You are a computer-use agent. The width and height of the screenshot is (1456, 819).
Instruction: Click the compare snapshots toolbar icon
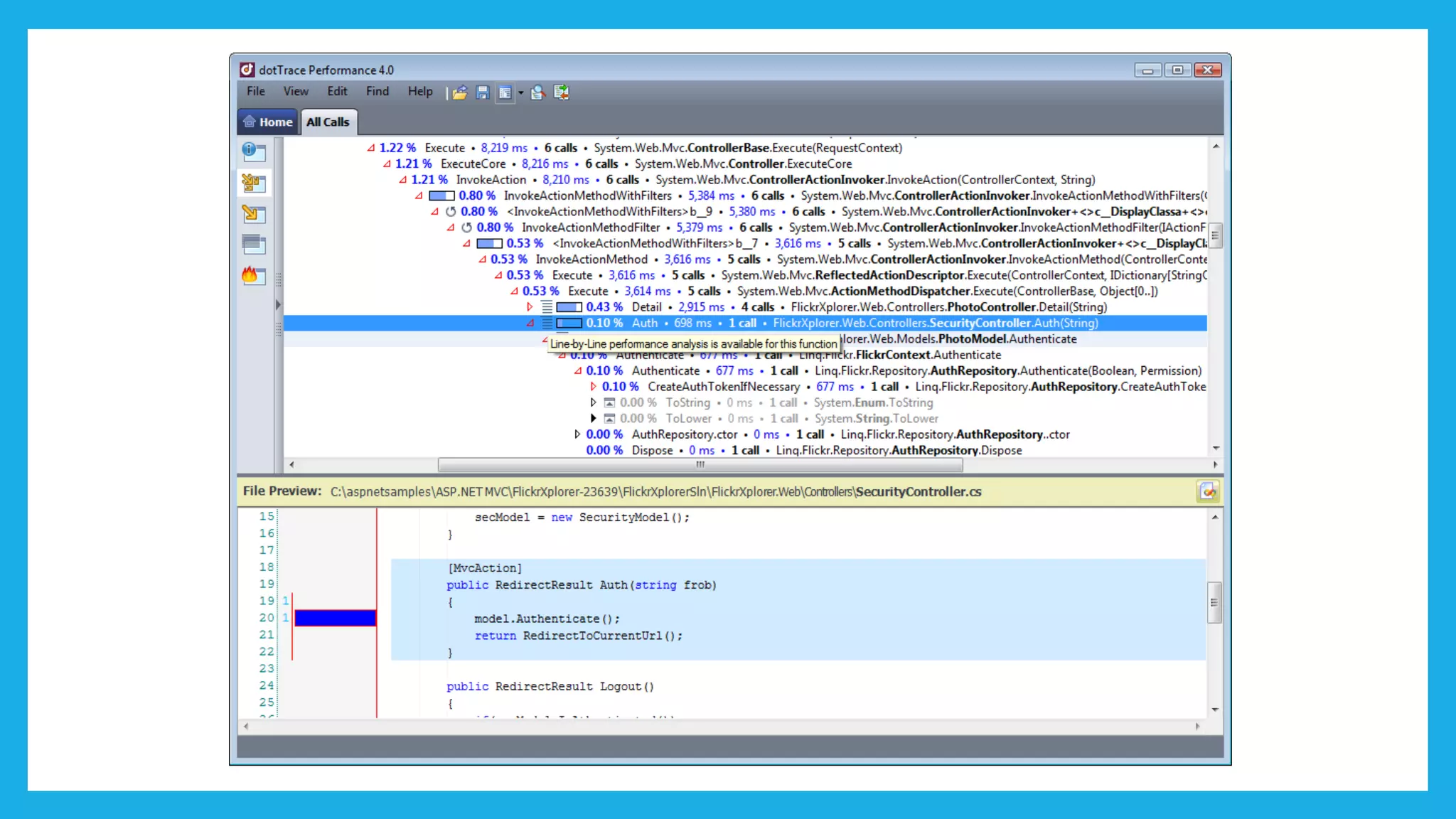[561, 92]
